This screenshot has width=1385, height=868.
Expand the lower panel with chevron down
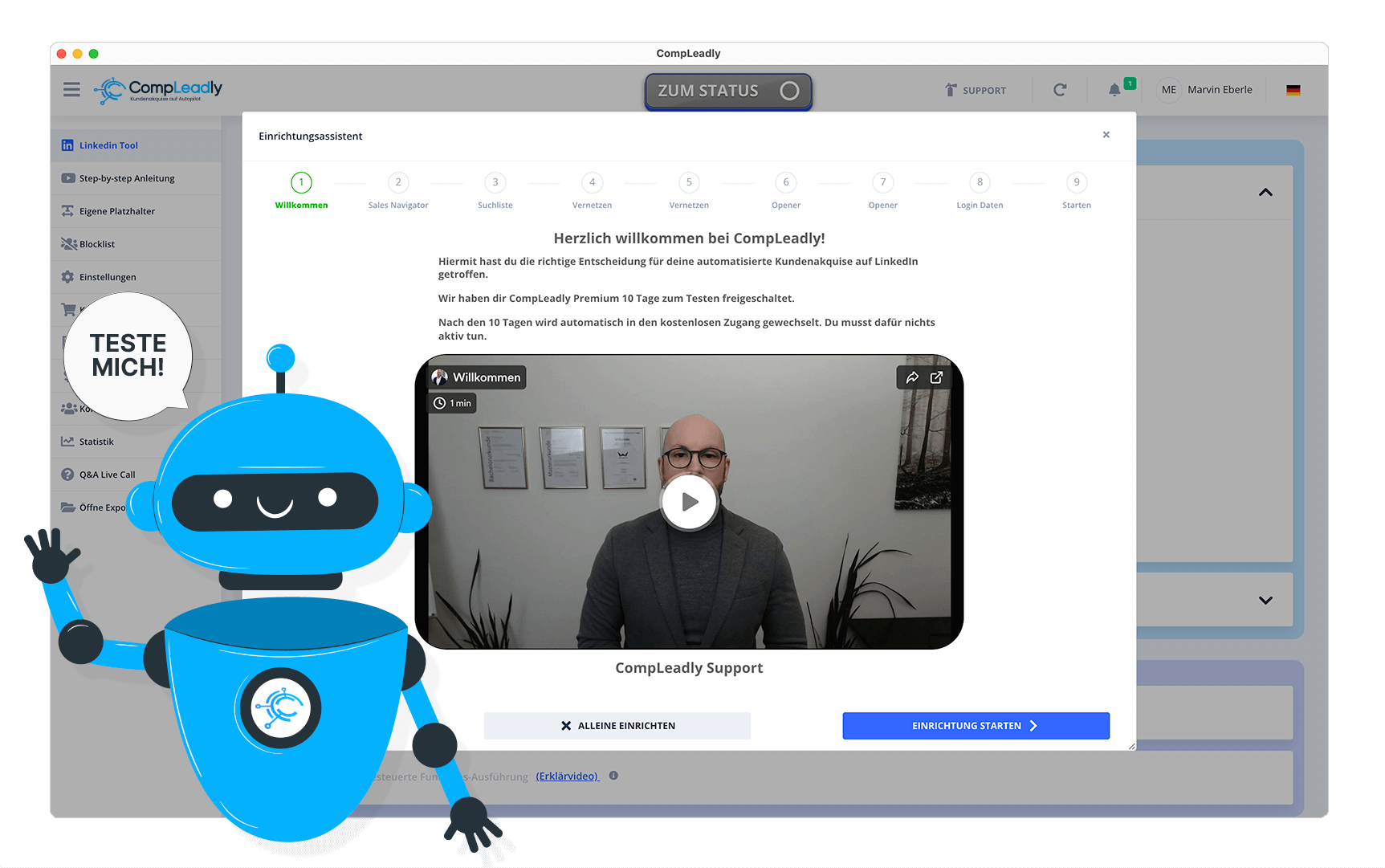[x=1265, y=600]
